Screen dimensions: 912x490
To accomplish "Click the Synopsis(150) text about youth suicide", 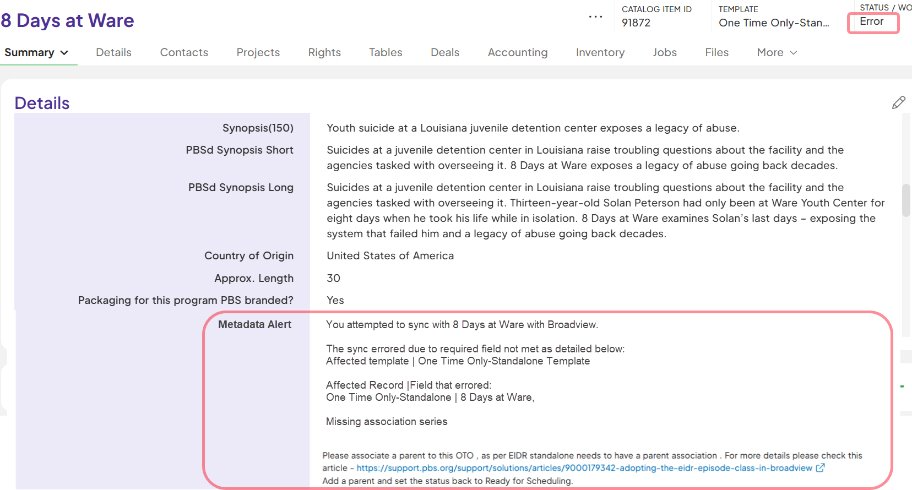I will coord(533,128).
